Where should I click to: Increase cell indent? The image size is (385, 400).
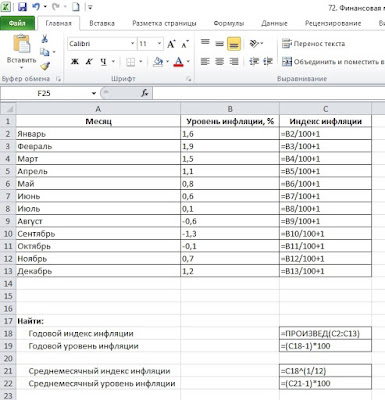[268, 62]
